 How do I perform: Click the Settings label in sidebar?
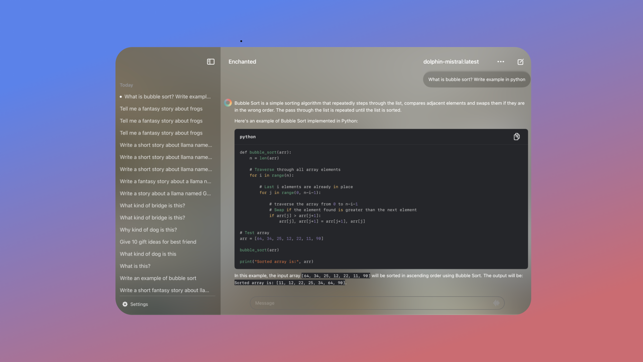[139, 304]
